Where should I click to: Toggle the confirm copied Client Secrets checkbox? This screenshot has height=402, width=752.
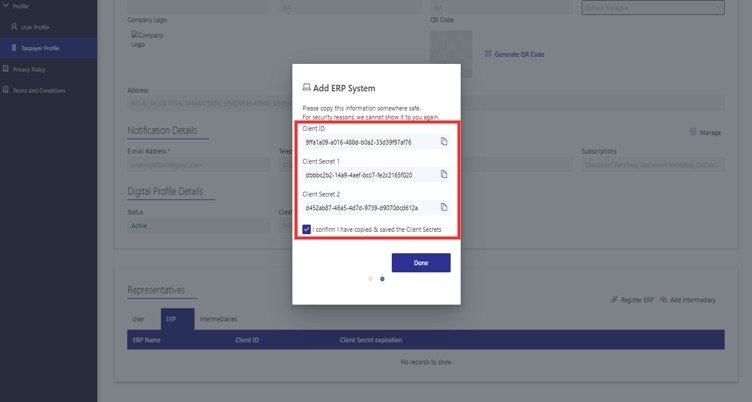(307, 229)
